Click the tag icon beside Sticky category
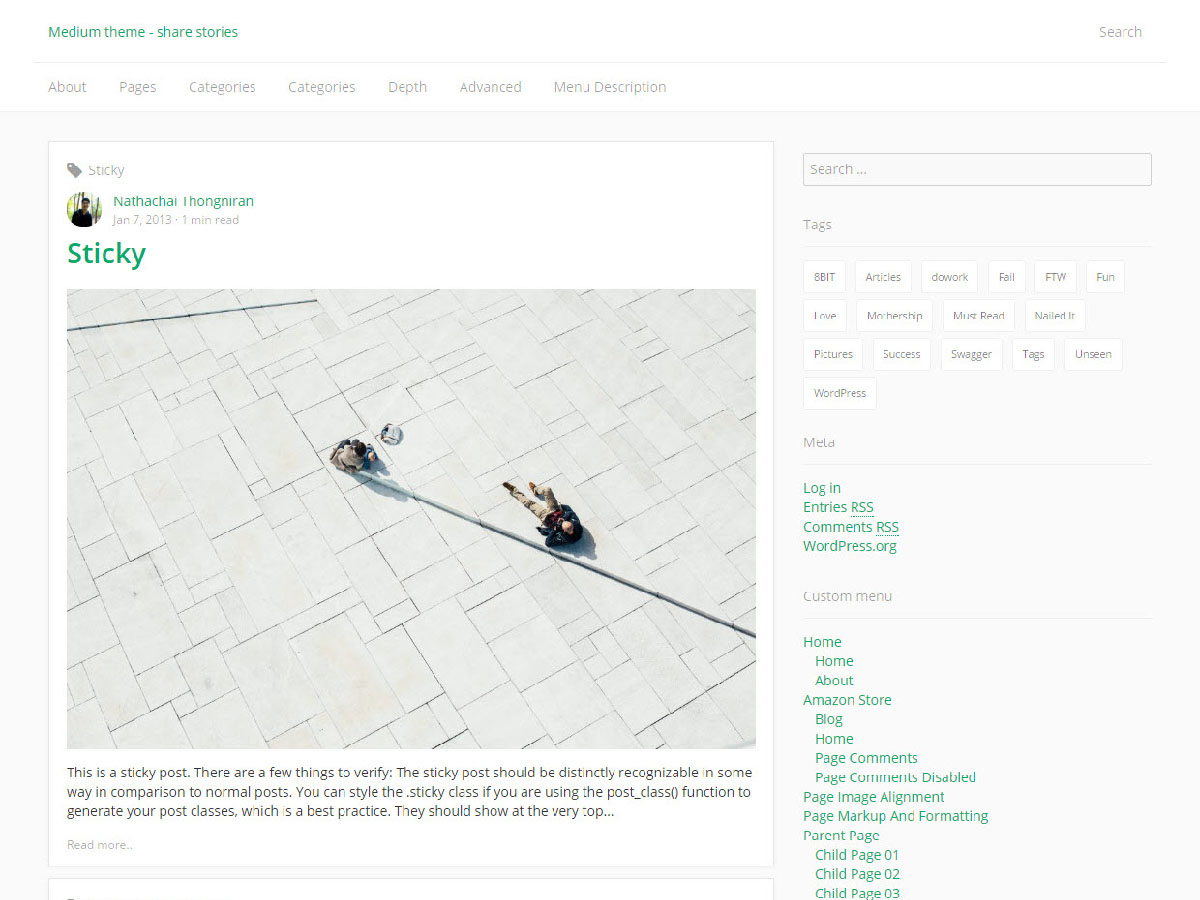The width and height of the screenshot is (1200, 900). click(x=75, y=170)
